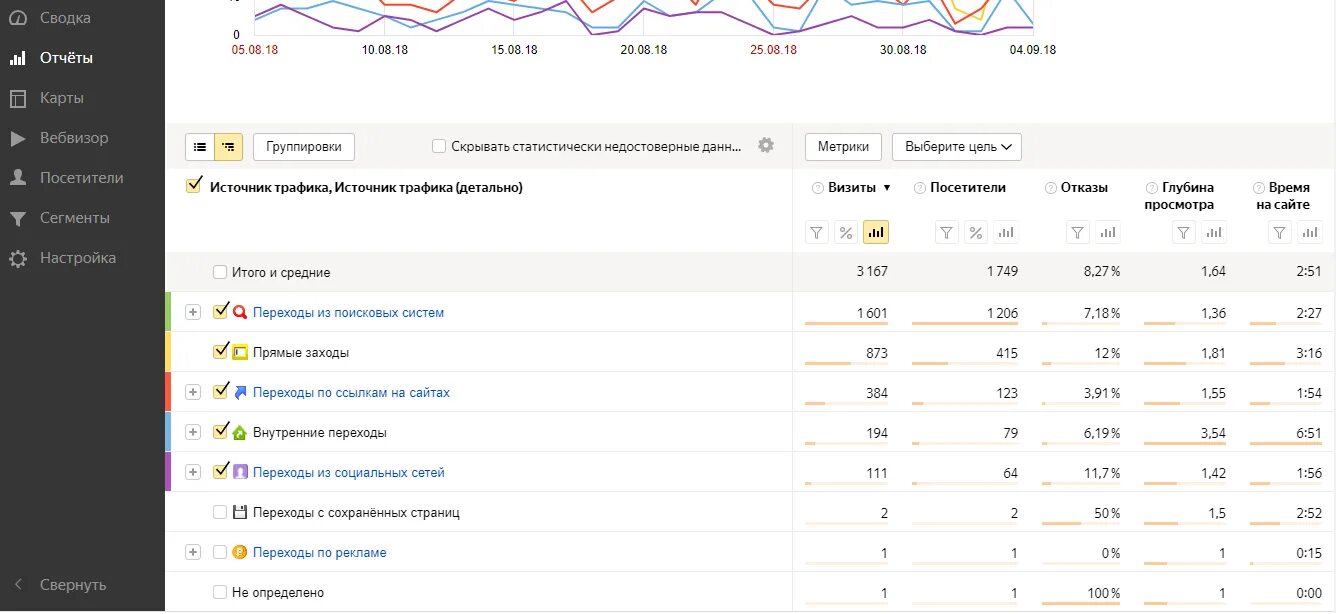Open the Переходы по ссылкам на сайтах link
Viewport: 1336px width, 614px height.
pyautogui.click(x=351, y=393)
